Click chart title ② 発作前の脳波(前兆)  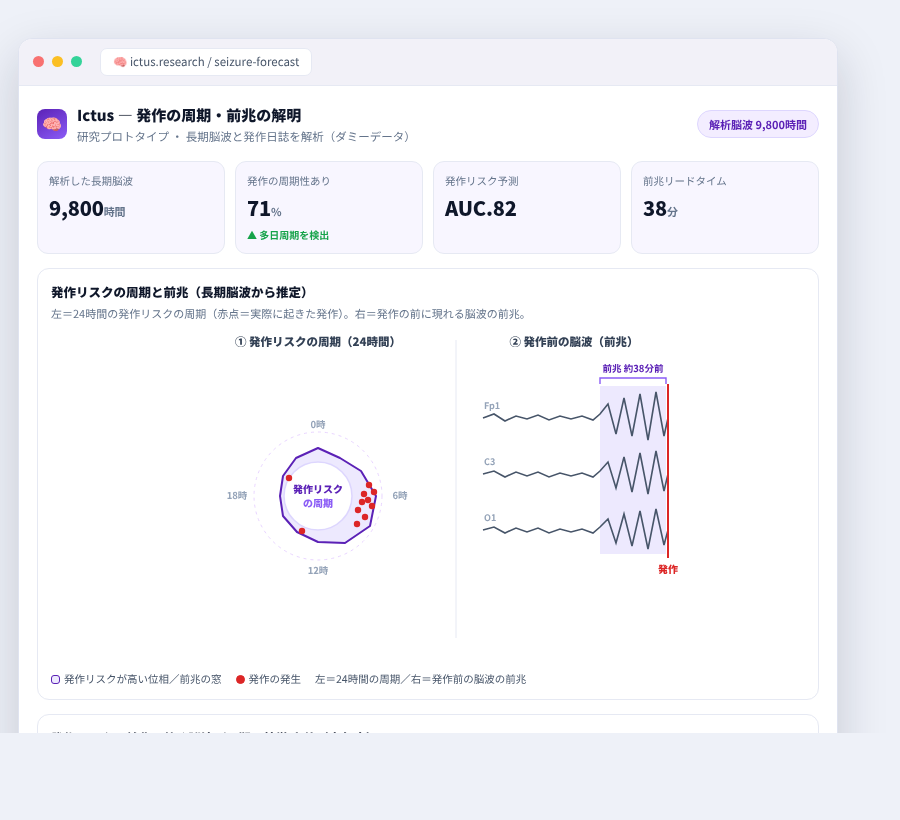pyautogui.click(x=571, y=342)
